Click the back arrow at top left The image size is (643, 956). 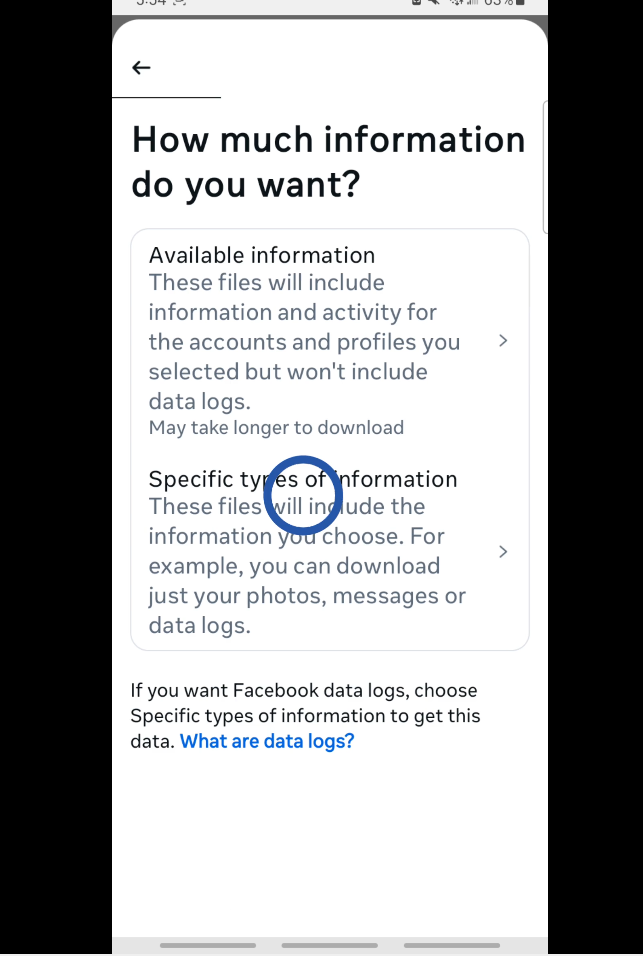tap(141, 67)
